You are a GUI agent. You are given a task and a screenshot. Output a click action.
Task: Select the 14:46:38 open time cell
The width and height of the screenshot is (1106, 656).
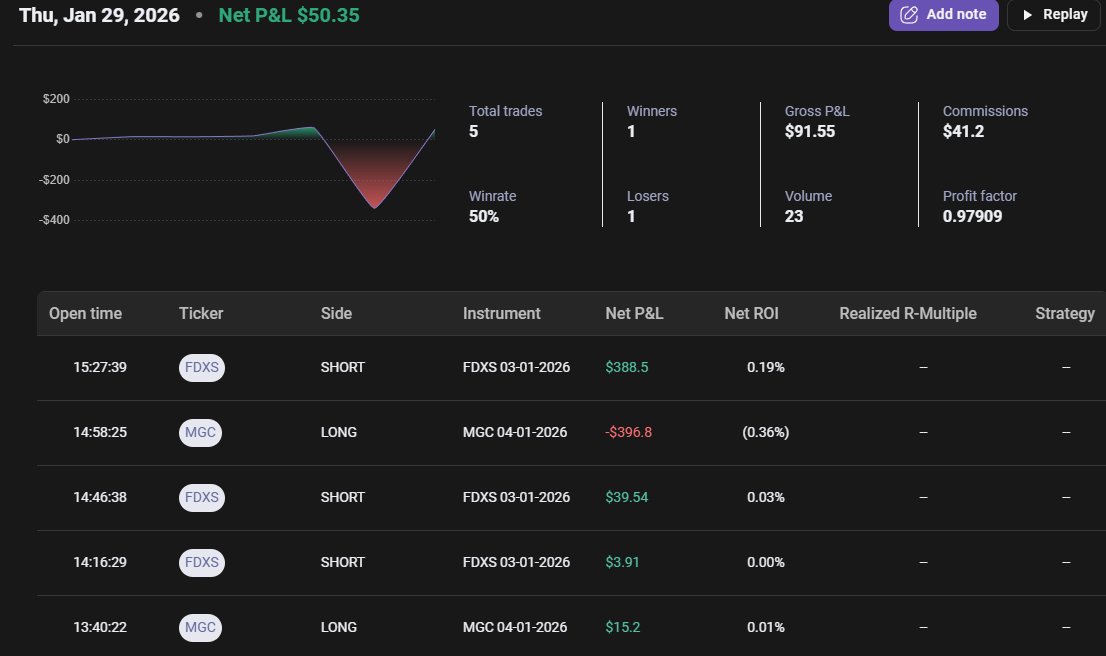tap(100, 497)
